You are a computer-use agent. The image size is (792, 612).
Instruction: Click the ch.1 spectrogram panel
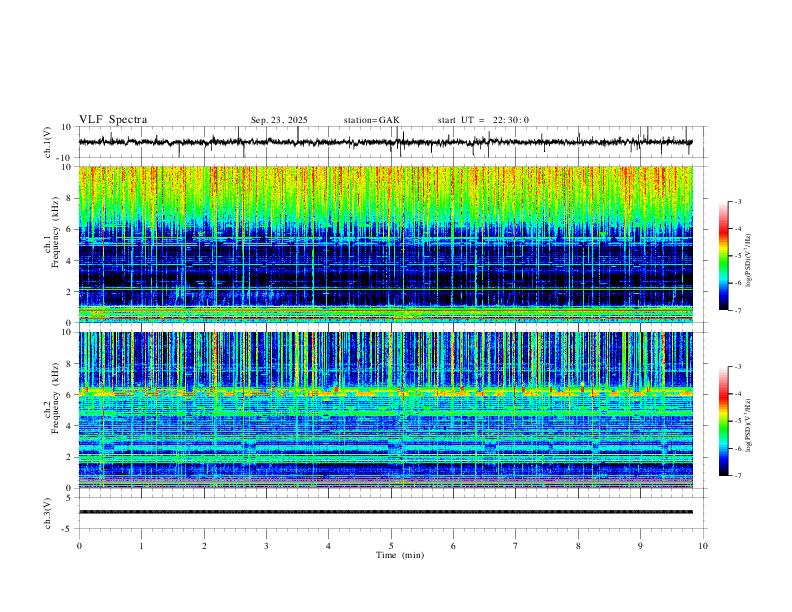(385, 244)
